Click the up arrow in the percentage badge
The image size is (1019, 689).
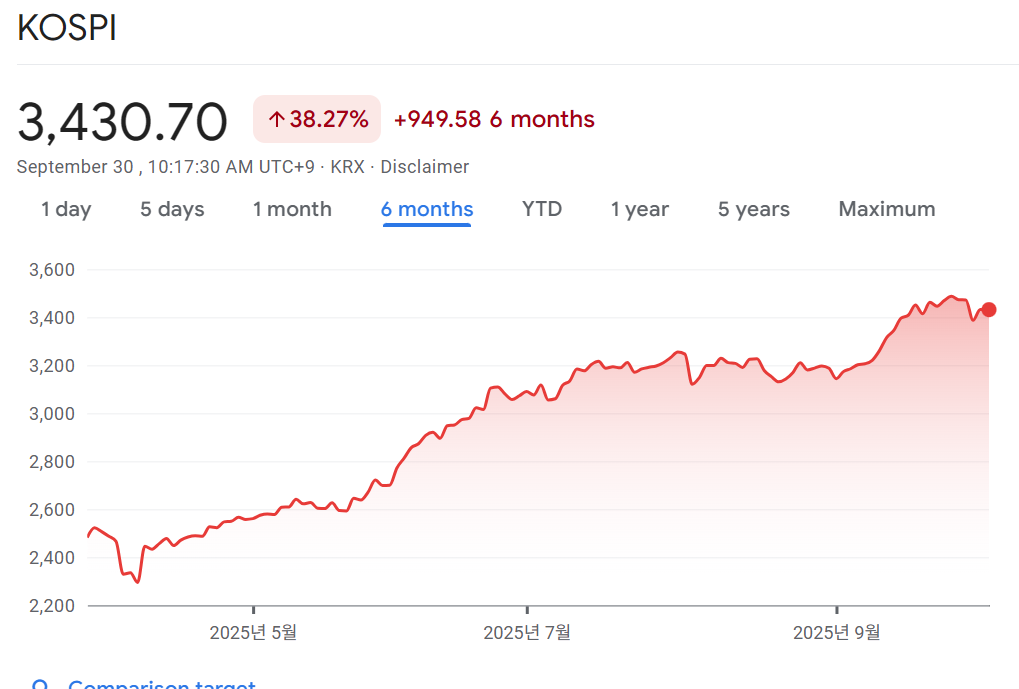pos(277,120)
